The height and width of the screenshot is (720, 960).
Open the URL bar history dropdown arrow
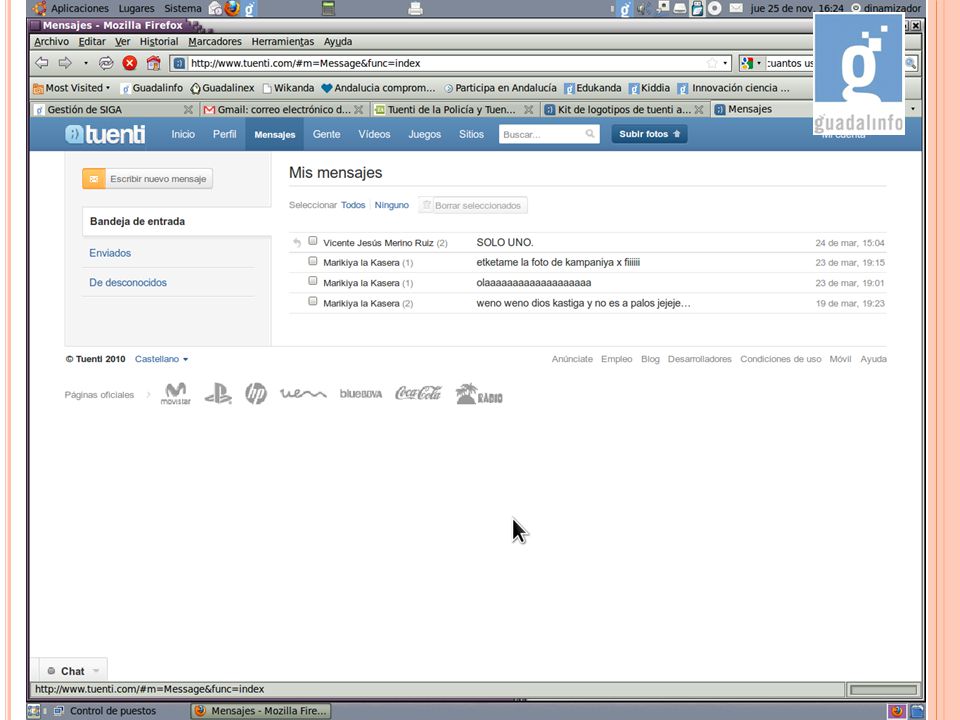726,63
